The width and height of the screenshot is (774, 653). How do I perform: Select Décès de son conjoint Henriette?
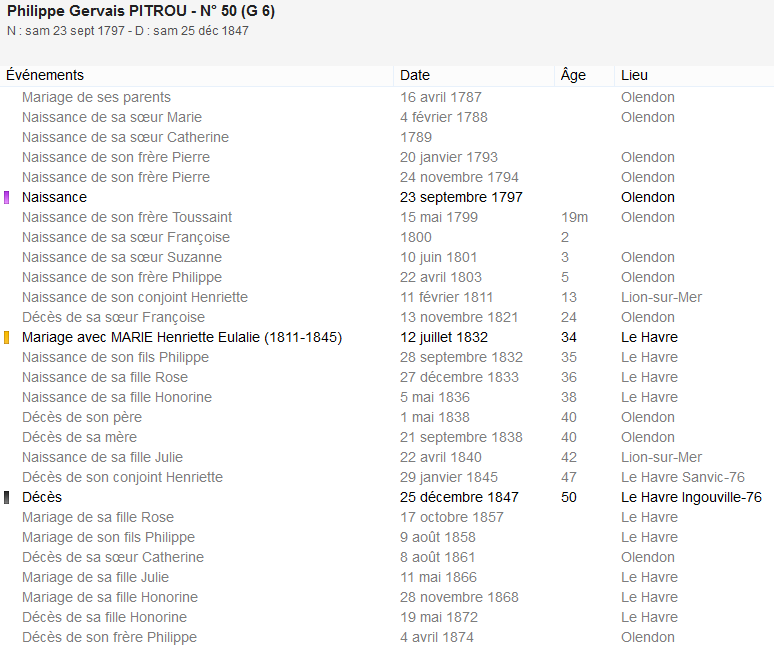click(x=387, y=477)
